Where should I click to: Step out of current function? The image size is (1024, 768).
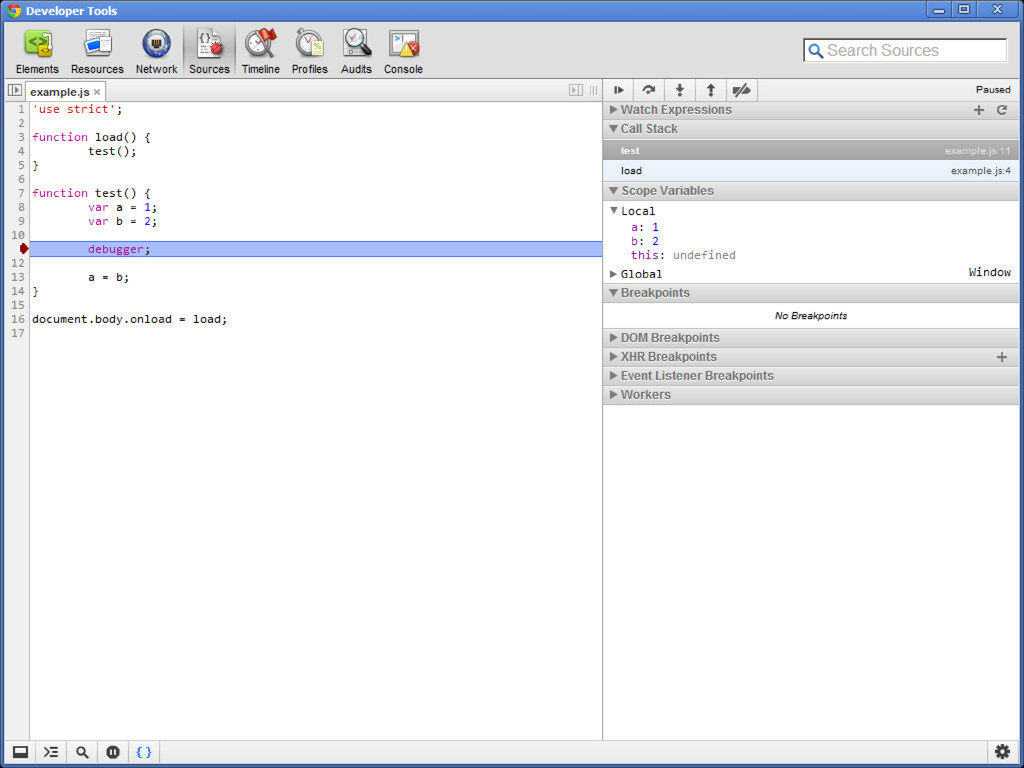tap(711, 90)
